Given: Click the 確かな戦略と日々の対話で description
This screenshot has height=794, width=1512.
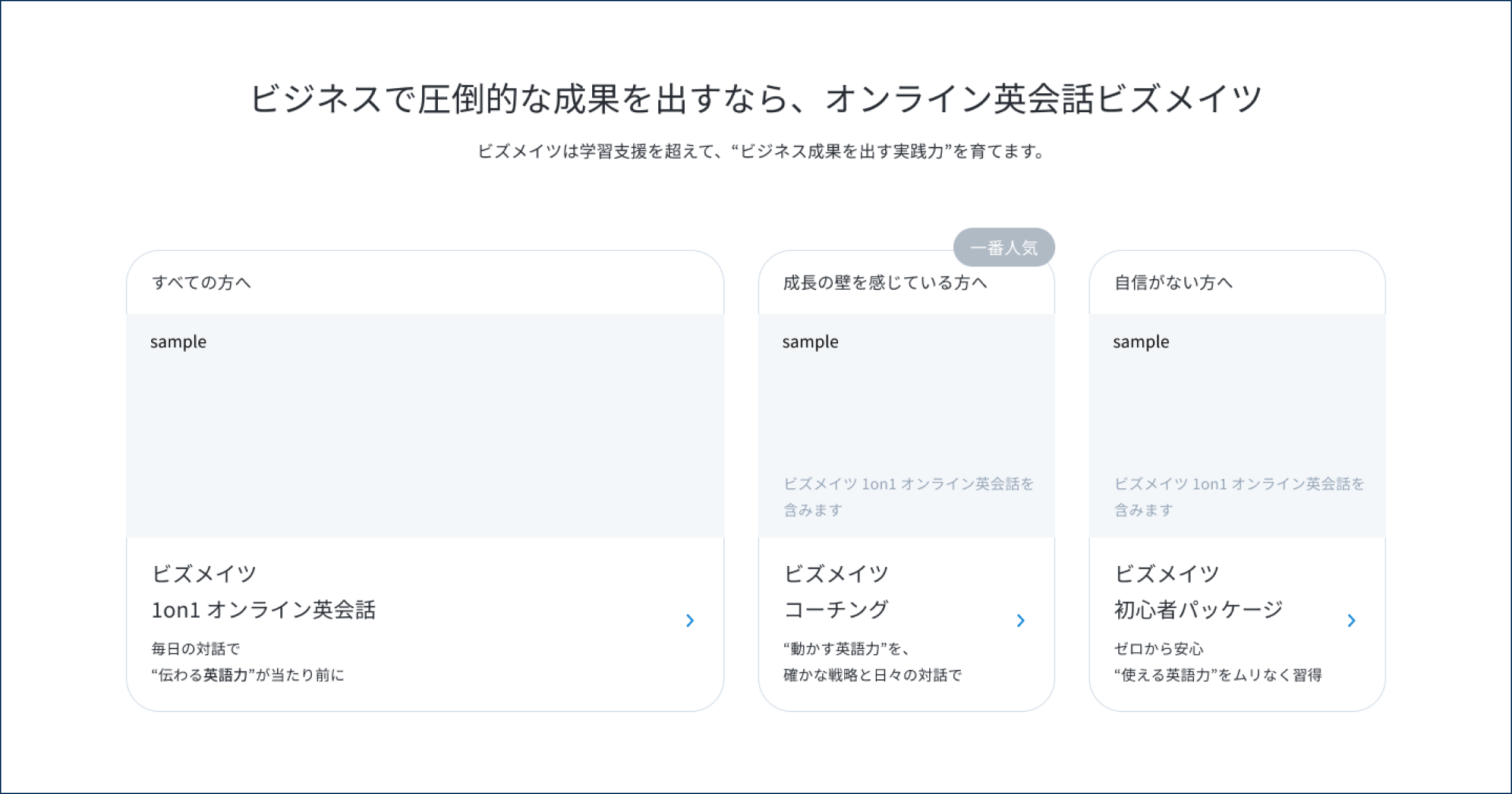Looking at the screenshot, I should [x=873, y=675].
